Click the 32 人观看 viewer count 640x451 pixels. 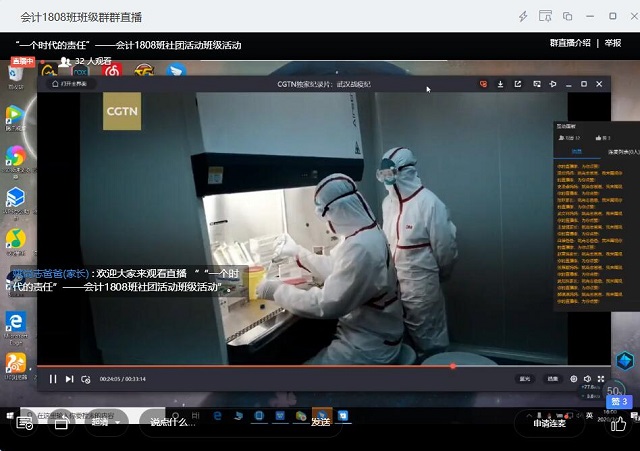tap(85, 61)
